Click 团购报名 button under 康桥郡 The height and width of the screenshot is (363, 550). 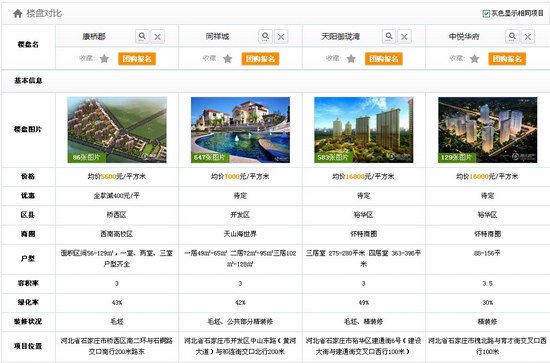click(137, 59)
